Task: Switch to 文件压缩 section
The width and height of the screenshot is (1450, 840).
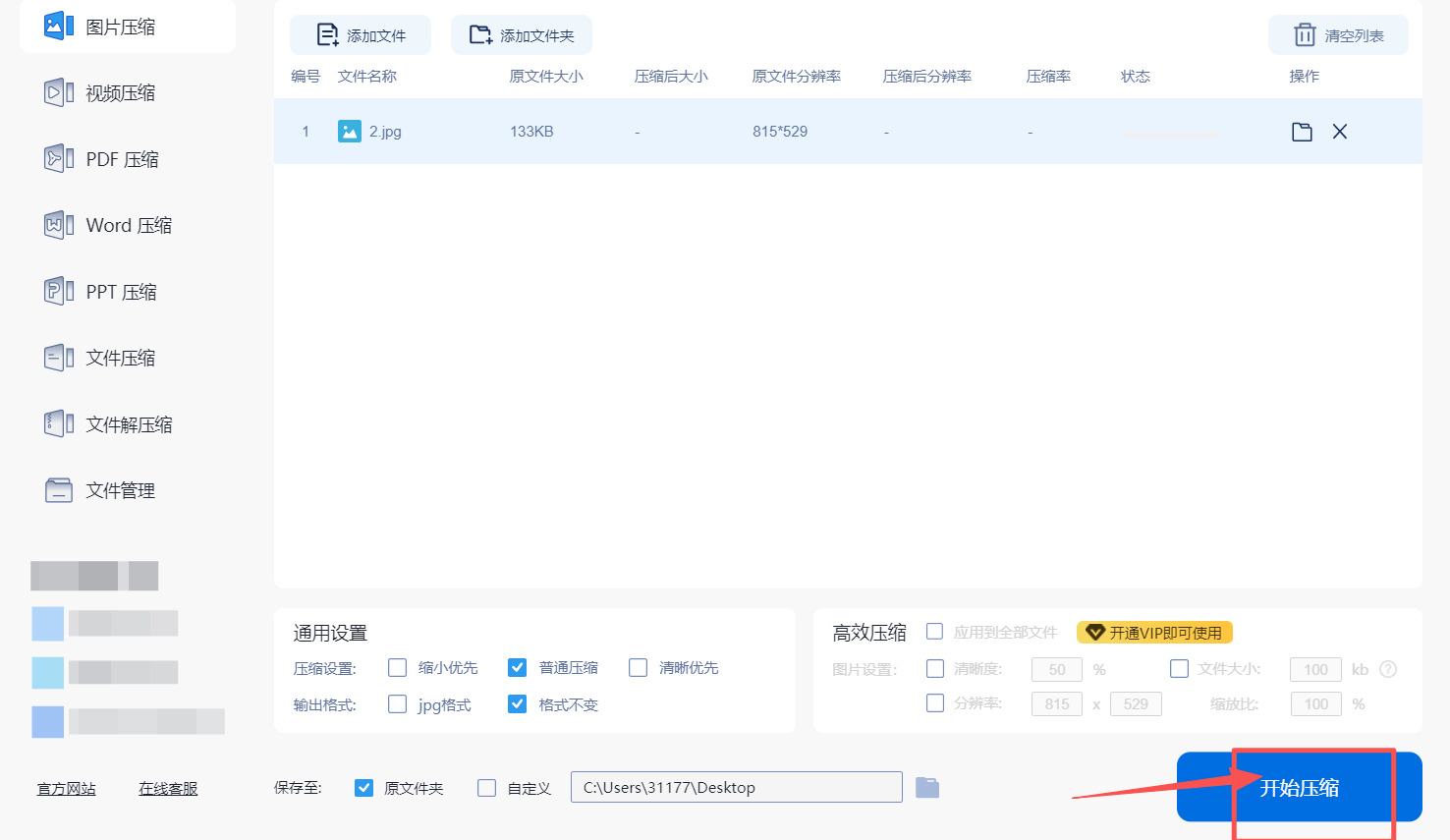Action: pyautogui.click(x=119, y=358)
